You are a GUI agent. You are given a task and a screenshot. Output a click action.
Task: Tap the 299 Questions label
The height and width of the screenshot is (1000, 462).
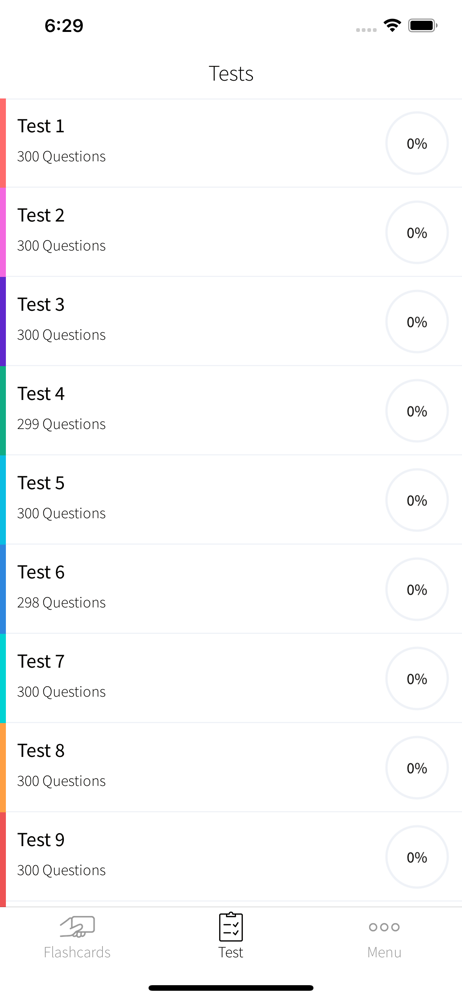(61, 424)
